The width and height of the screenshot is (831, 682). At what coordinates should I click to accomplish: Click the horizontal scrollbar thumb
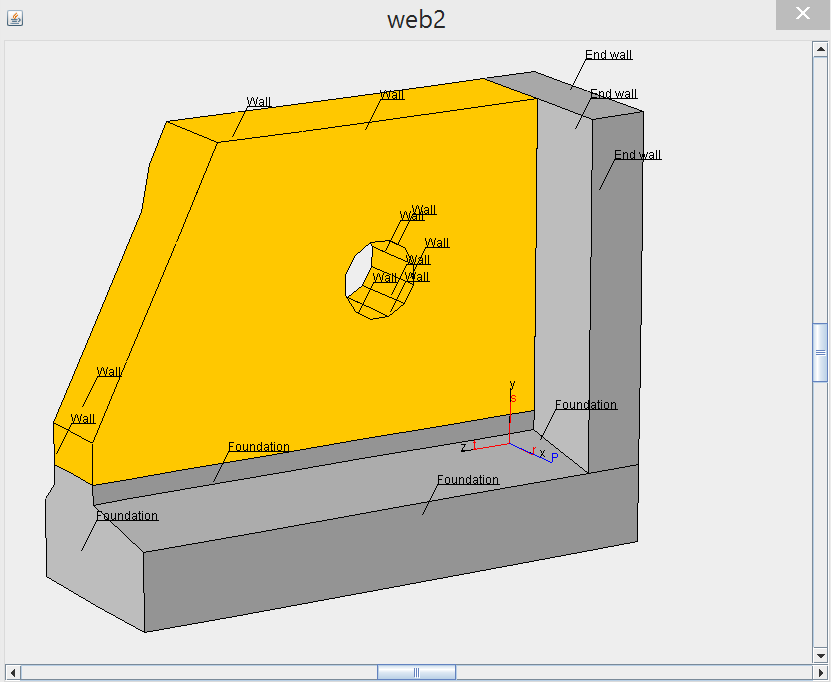[417, 672]
